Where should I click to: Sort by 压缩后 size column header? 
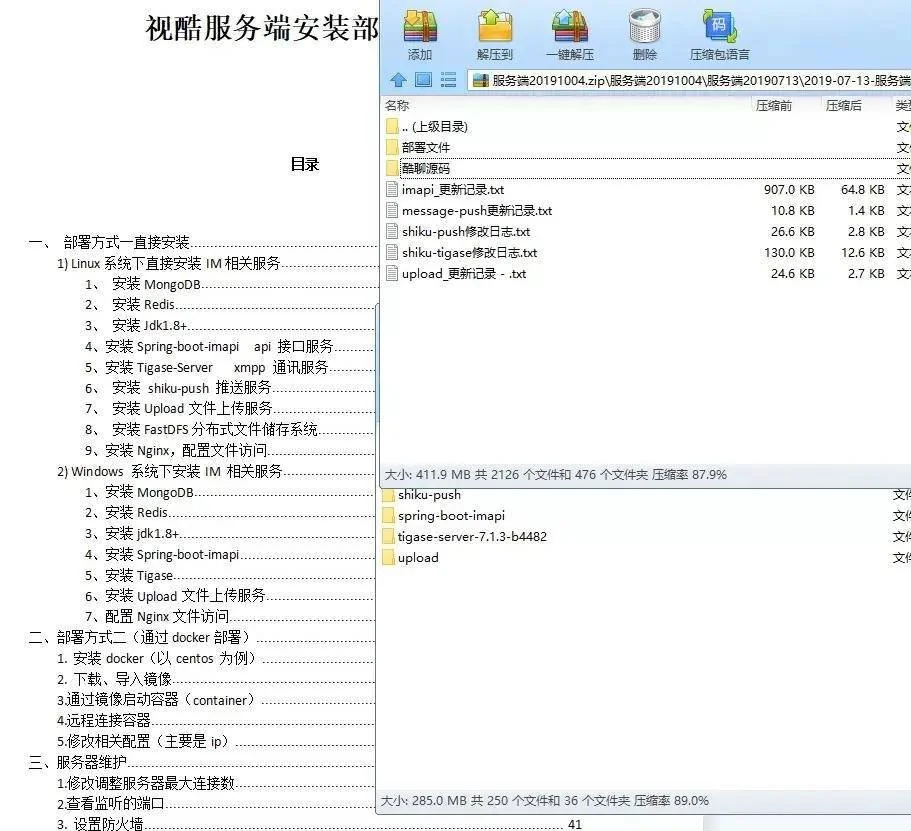844,105
